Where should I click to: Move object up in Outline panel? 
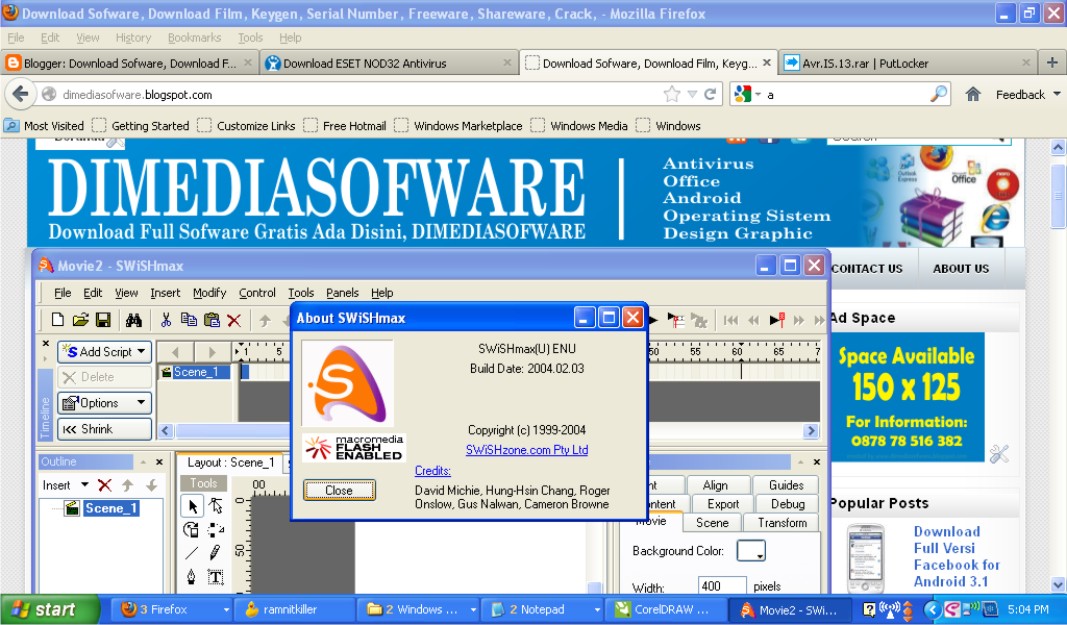click(128, 485)
